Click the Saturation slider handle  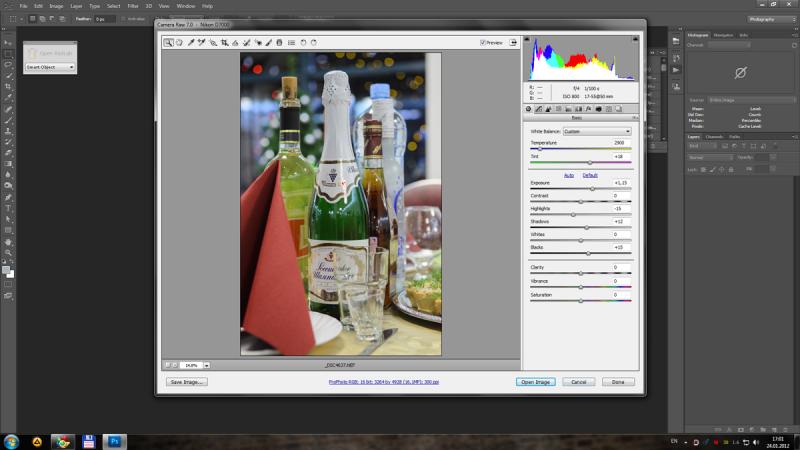pos(581,301)
